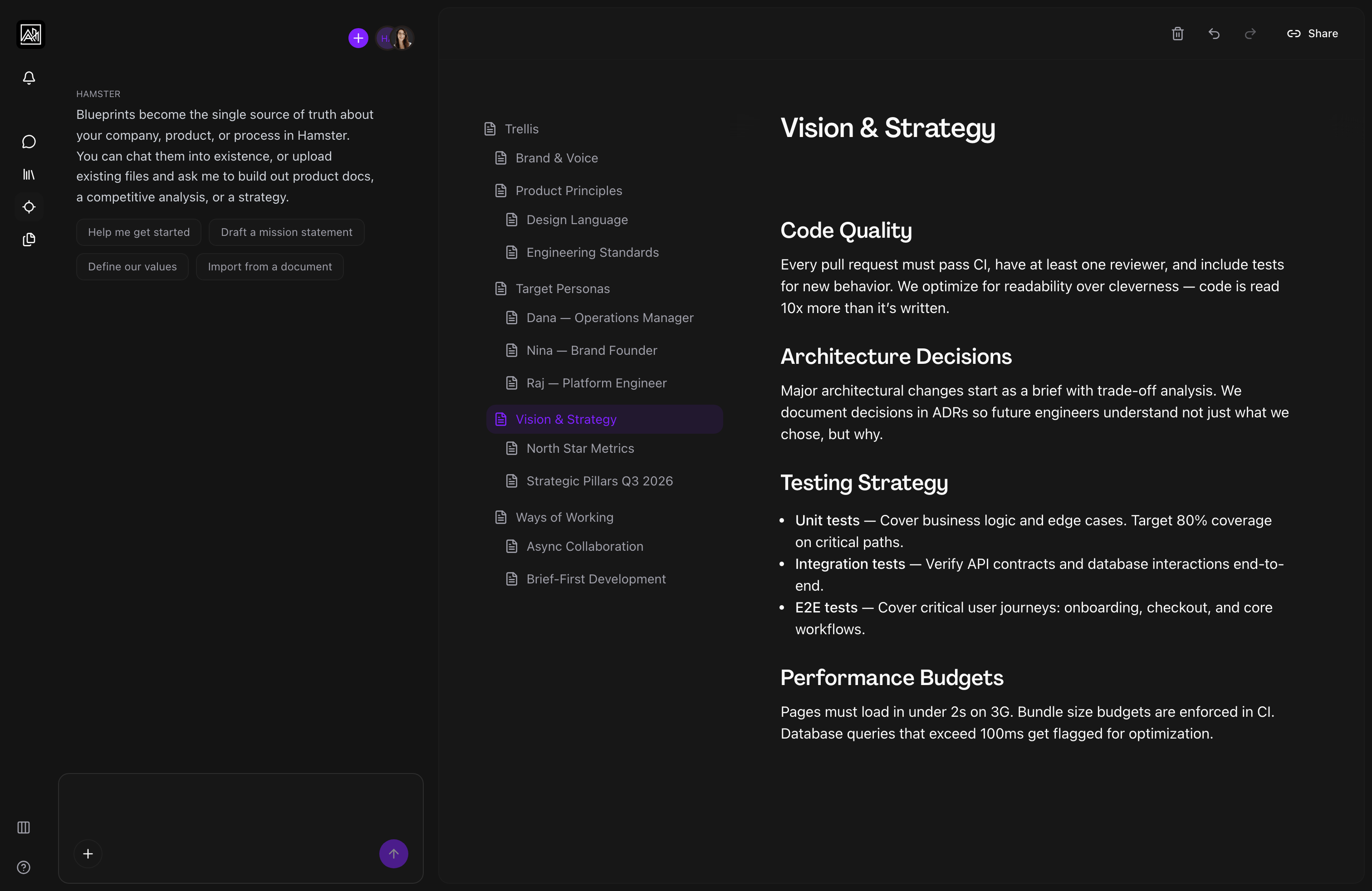Open the help question mark icon
This screenshot has height=891, width=1372.
tap(24, 867)
